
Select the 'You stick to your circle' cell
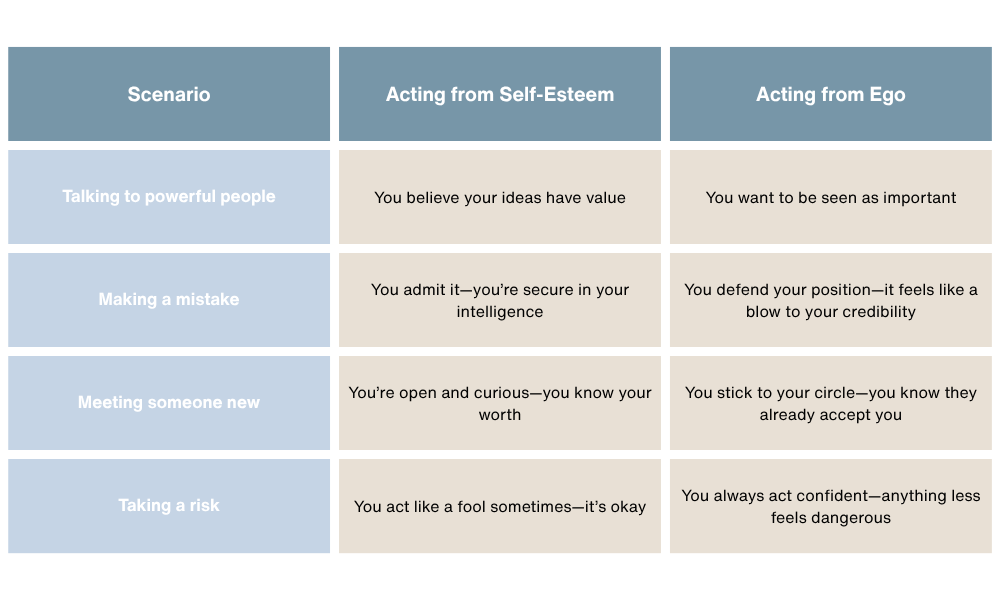pyautogui.click(x=830, y=403)
